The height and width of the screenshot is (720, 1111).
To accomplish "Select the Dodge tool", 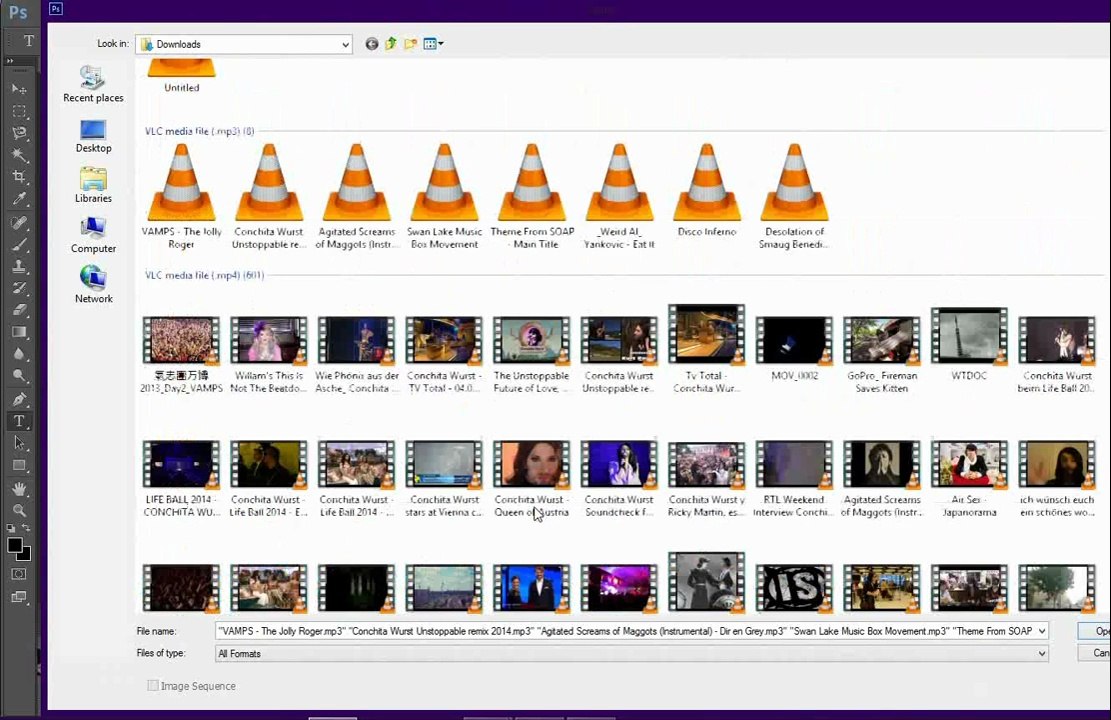I will 19,376.
